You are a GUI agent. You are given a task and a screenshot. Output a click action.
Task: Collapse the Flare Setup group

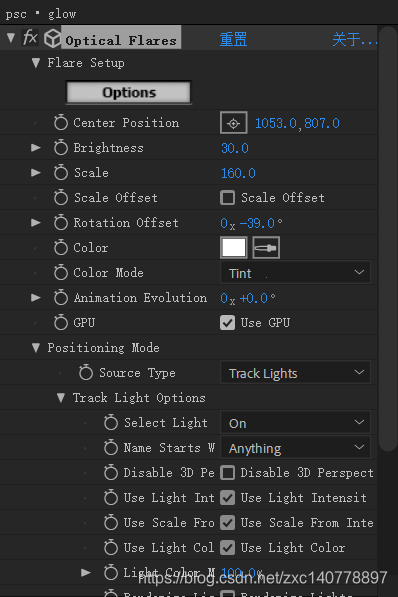click(36, 63)
